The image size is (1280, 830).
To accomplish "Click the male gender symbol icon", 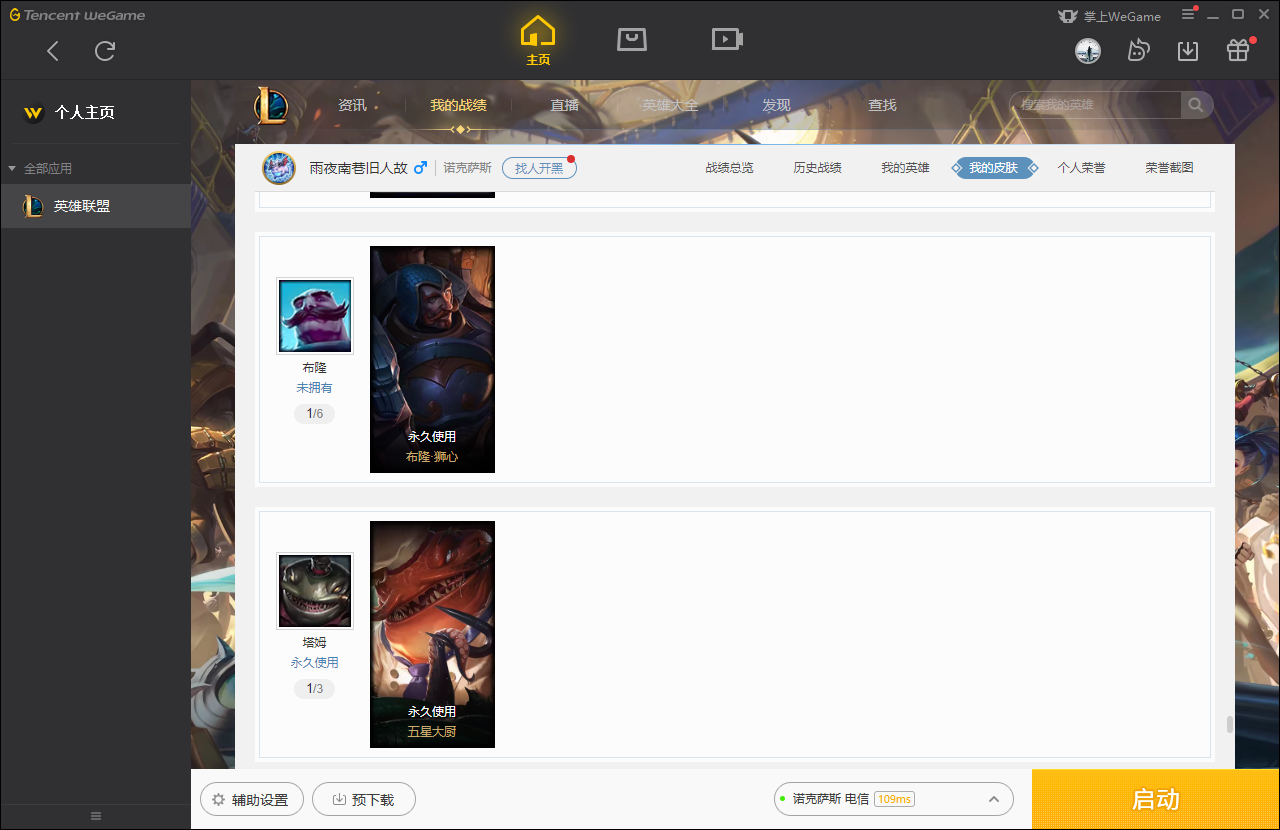I will 421,167.
